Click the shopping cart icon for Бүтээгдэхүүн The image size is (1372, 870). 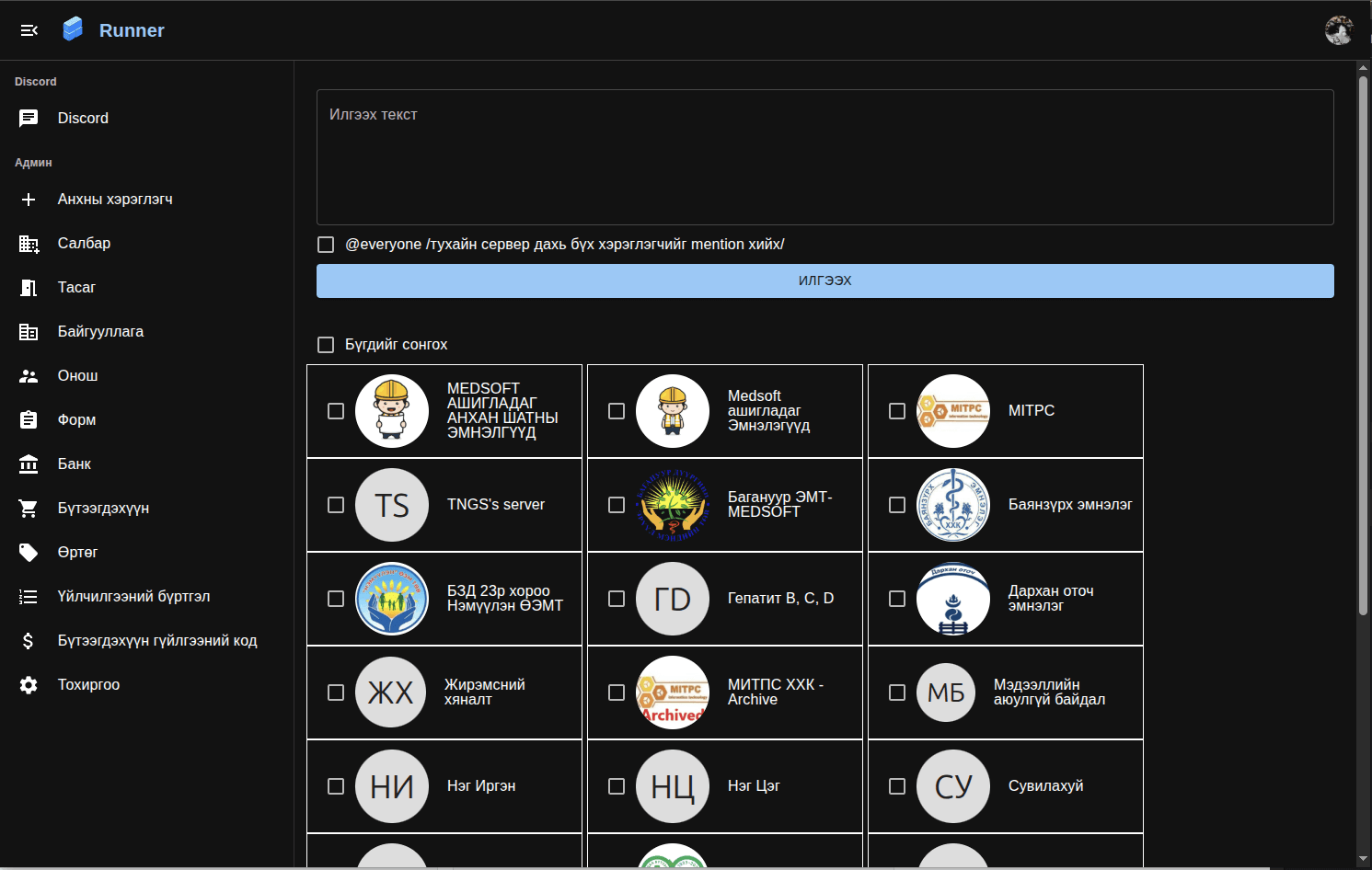click(29, 509)
